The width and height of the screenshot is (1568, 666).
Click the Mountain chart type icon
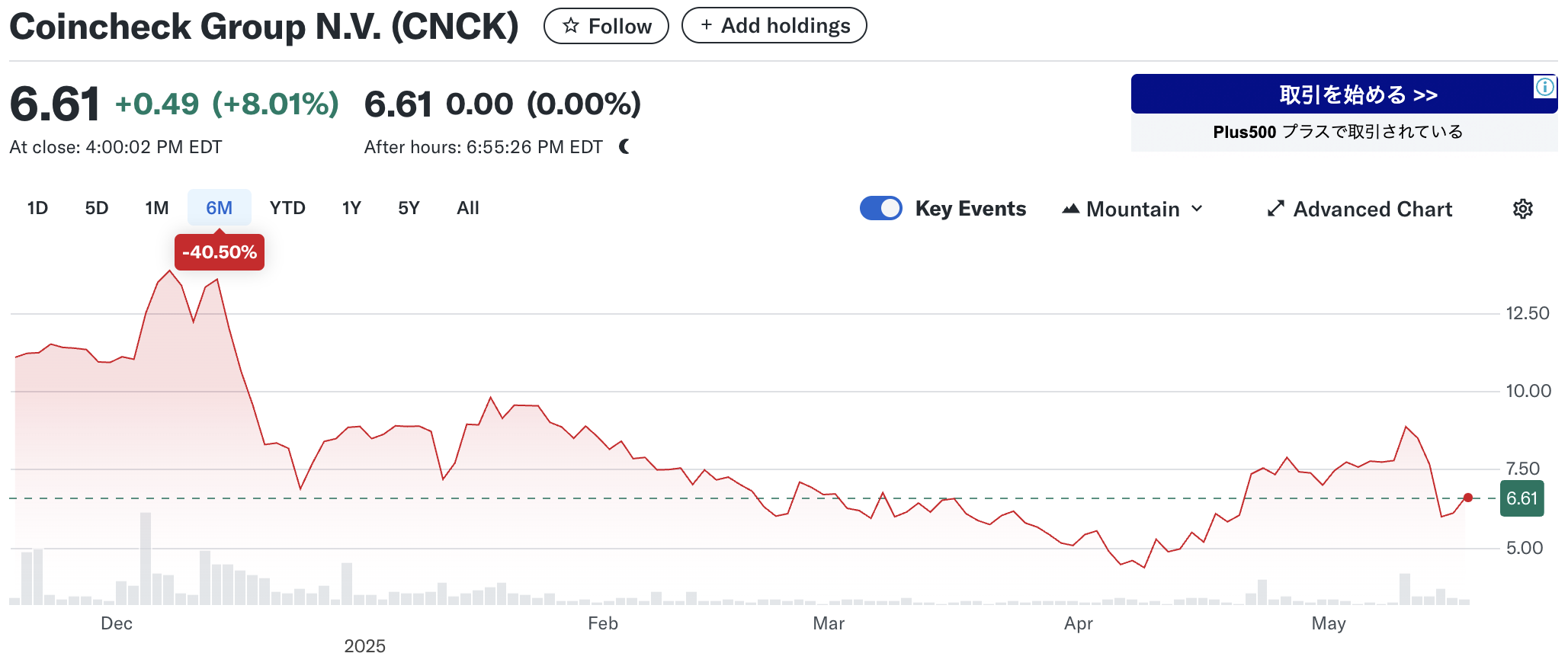coord(1070,209)
